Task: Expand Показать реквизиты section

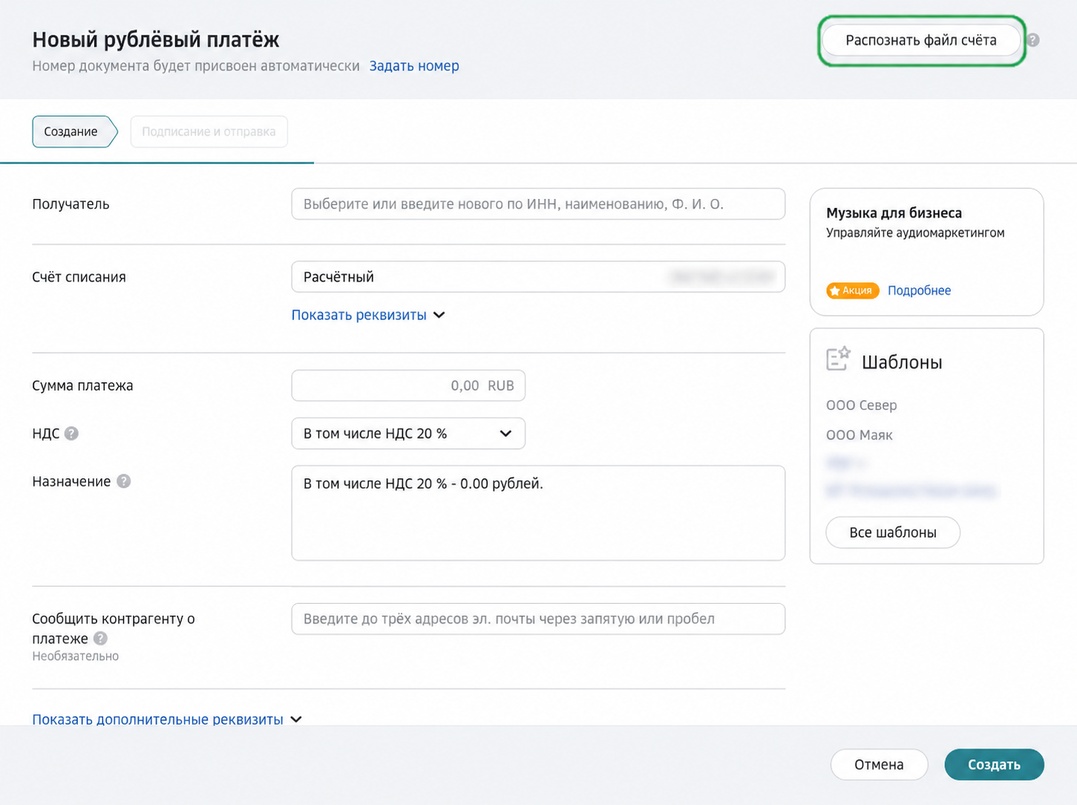Action: 368,315
